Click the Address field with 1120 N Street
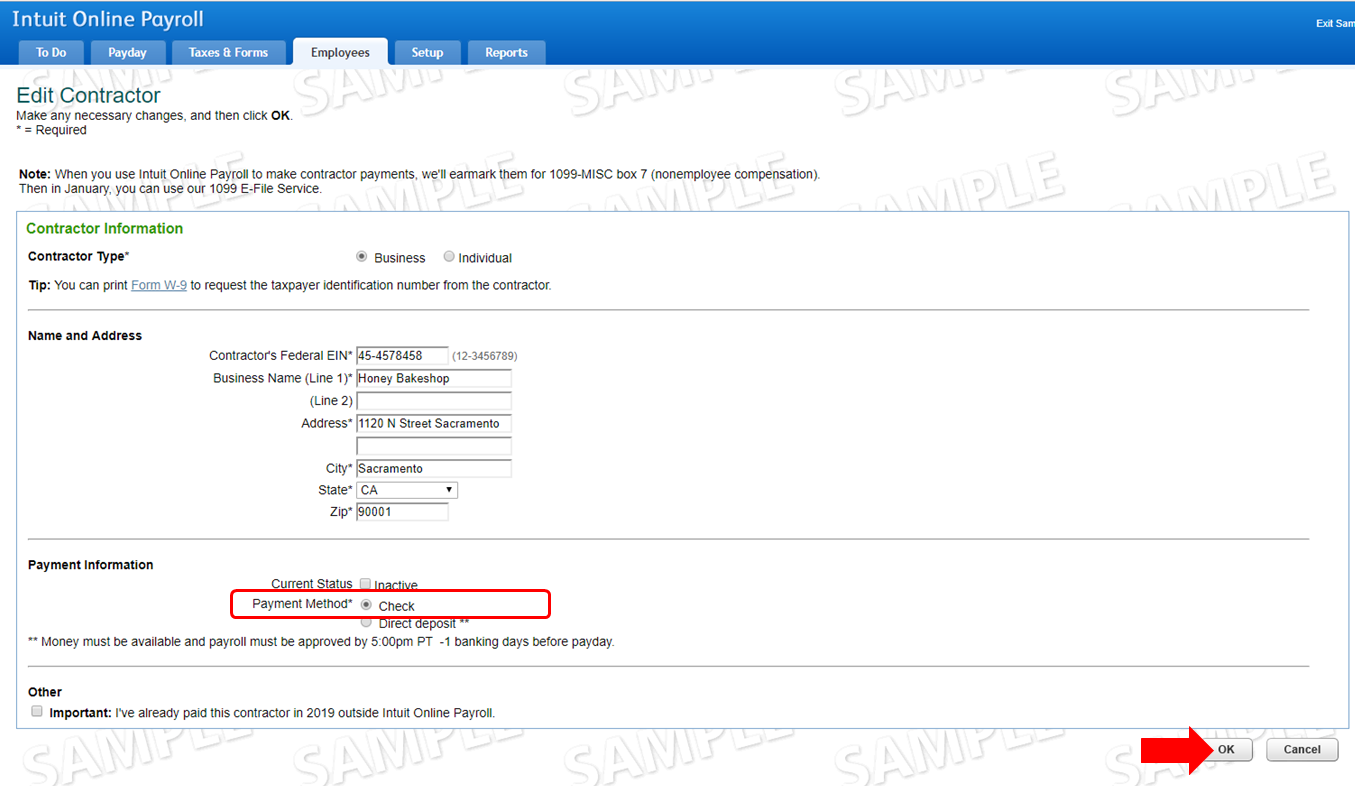This screenshot has height=786, width=1355. [x=434, y=423]
